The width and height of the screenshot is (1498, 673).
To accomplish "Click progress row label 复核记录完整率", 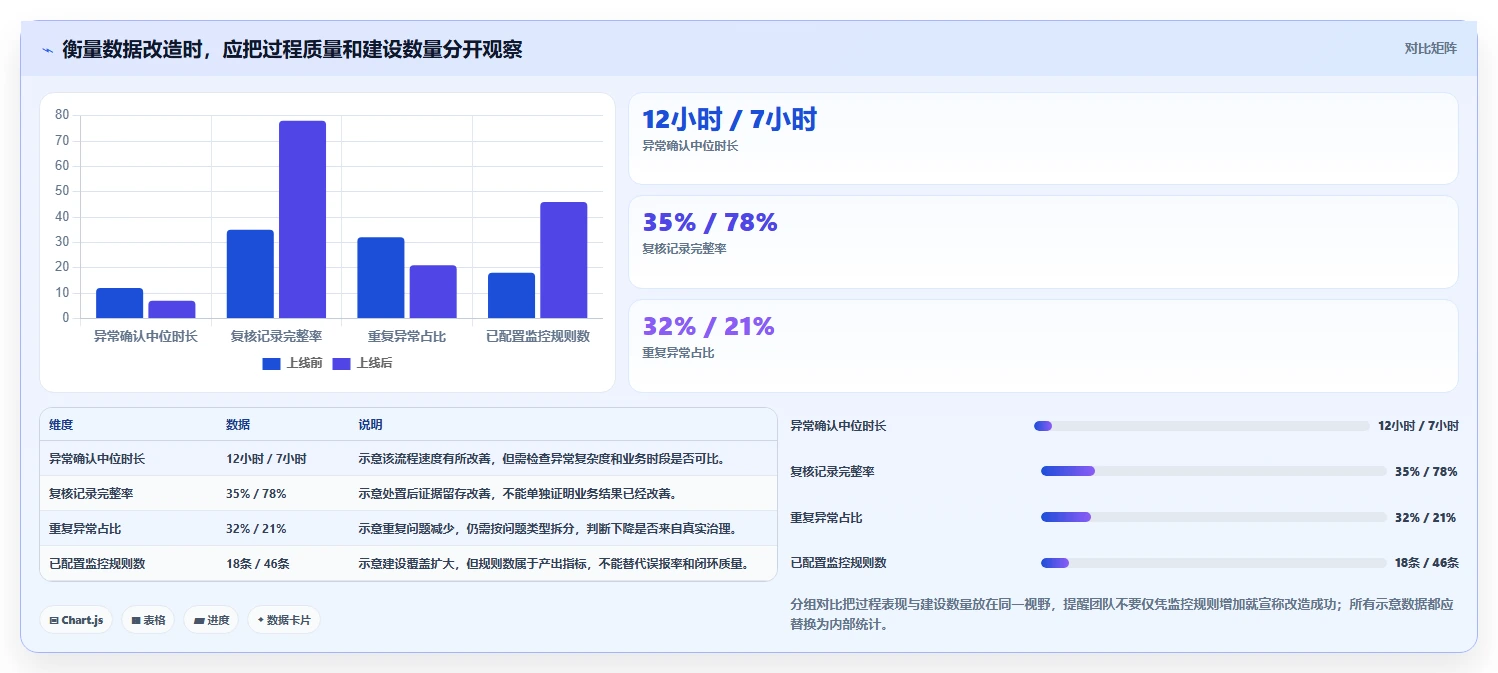I will tap(832, 472).
